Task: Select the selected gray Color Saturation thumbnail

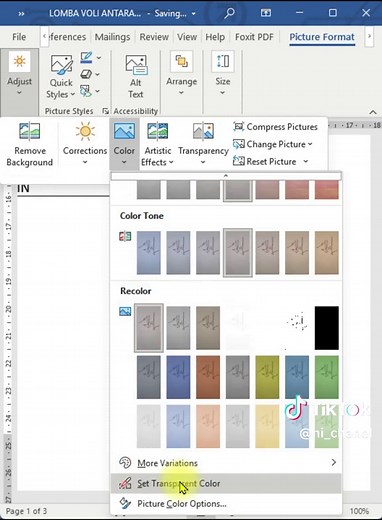Action: click(x=237, y=191)
